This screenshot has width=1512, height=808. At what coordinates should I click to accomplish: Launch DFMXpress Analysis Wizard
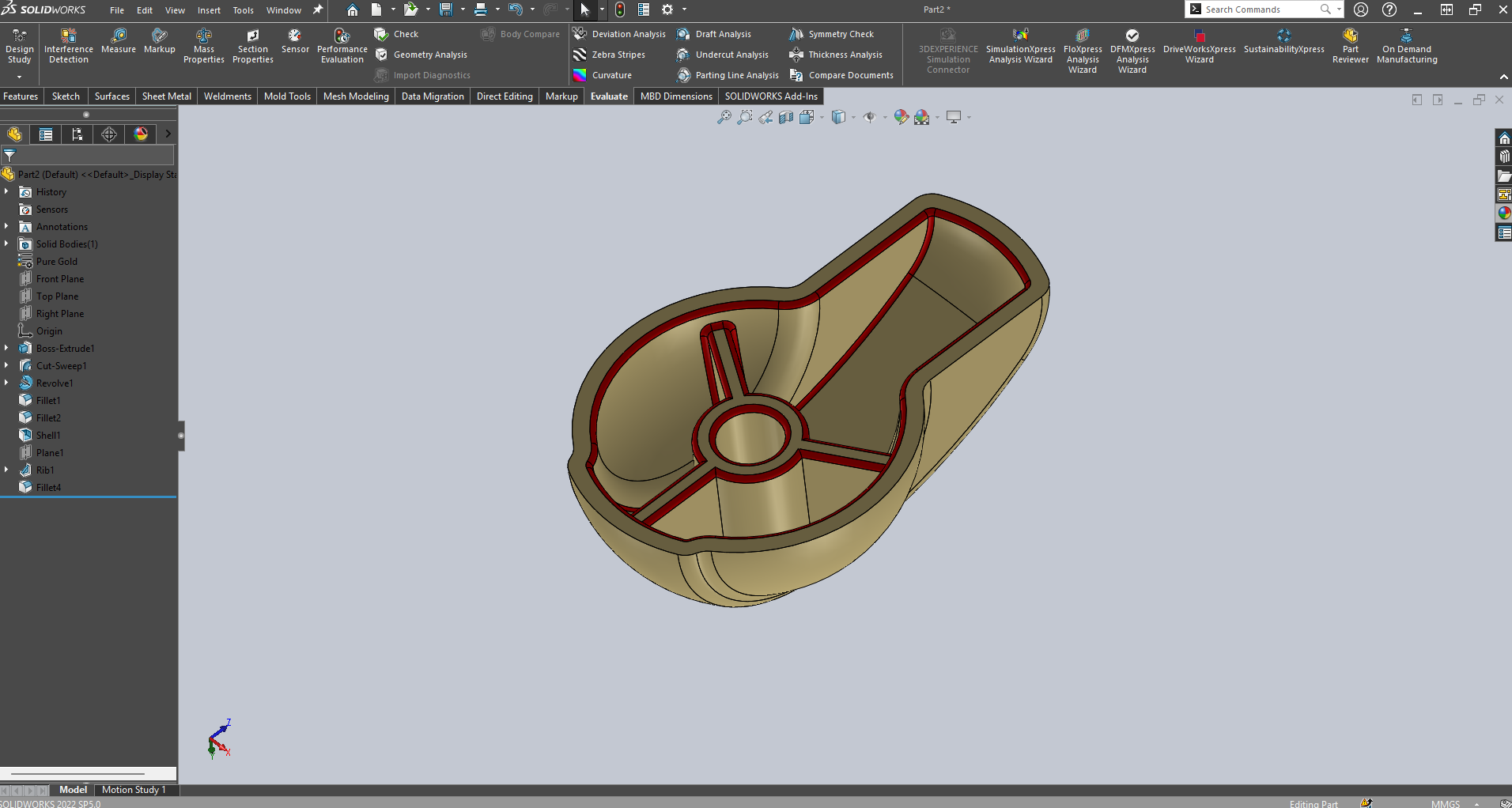(x=1132, y=51)
